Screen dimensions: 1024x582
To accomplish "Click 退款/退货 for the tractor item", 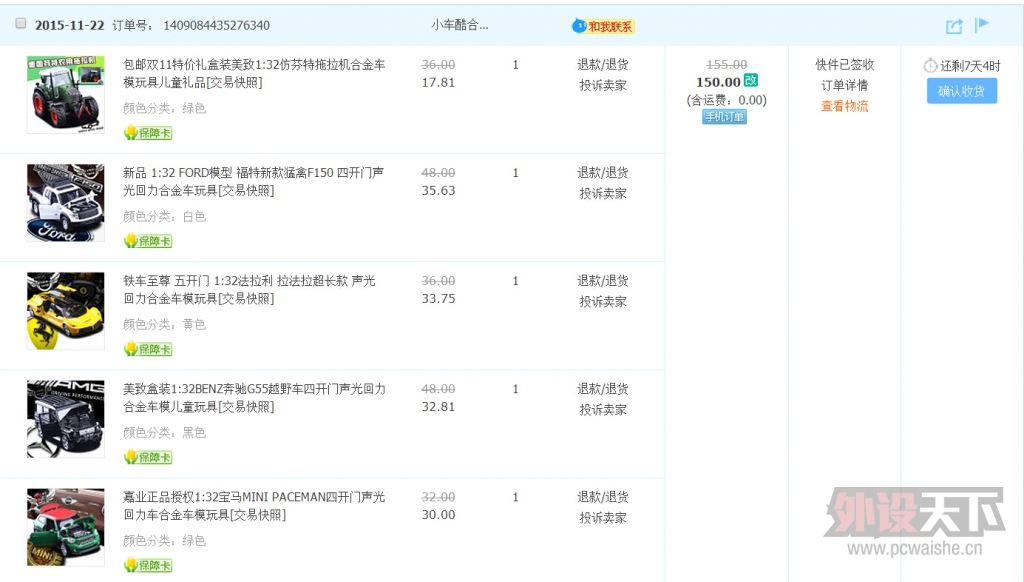I will click(603, 65).
